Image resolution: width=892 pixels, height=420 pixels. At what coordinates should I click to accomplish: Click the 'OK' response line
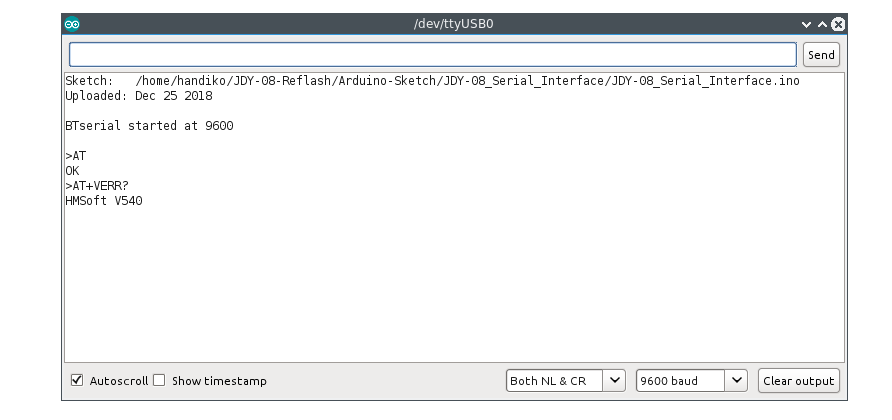72,171
